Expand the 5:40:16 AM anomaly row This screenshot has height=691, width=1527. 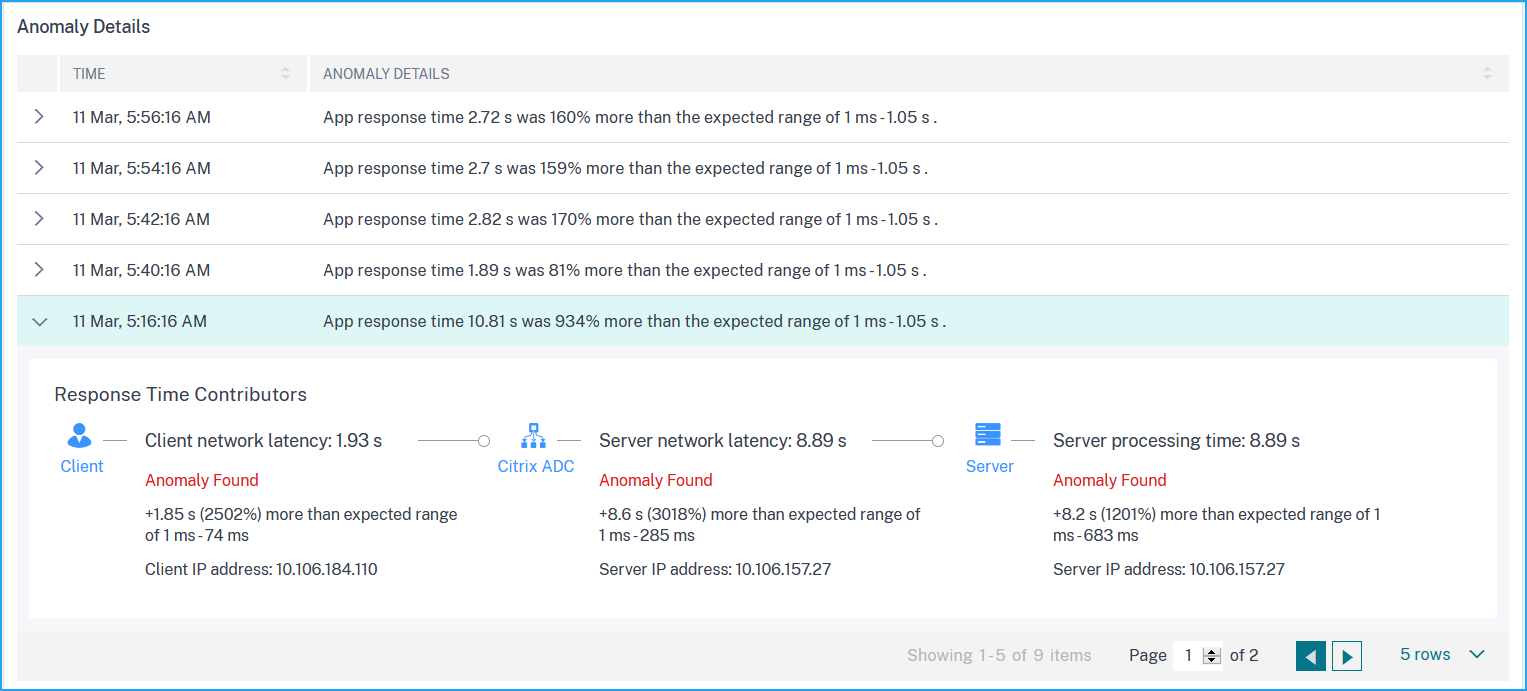(x=39, y=270)
